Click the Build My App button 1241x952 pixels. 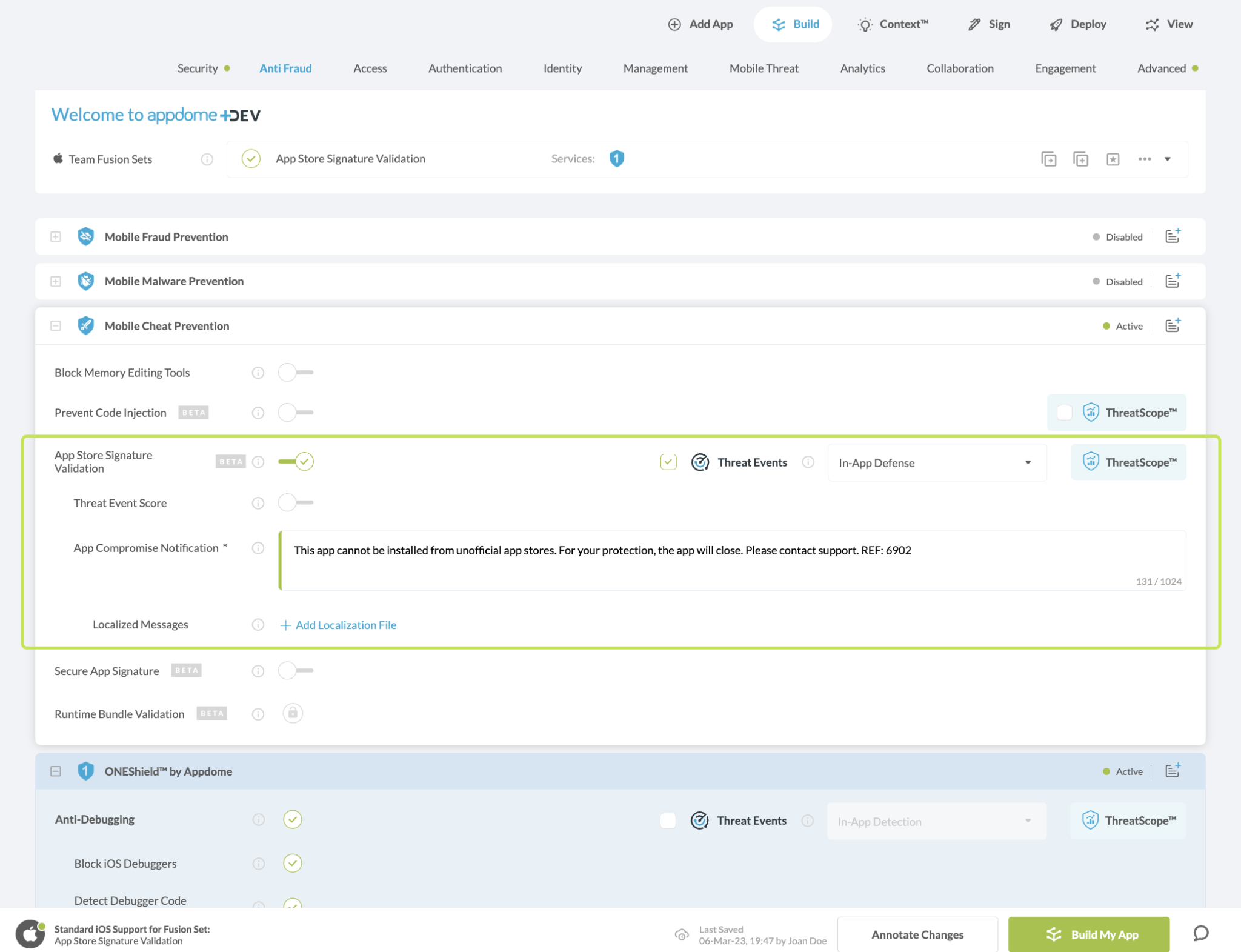pyautogui.click(x=1088, y=934)
